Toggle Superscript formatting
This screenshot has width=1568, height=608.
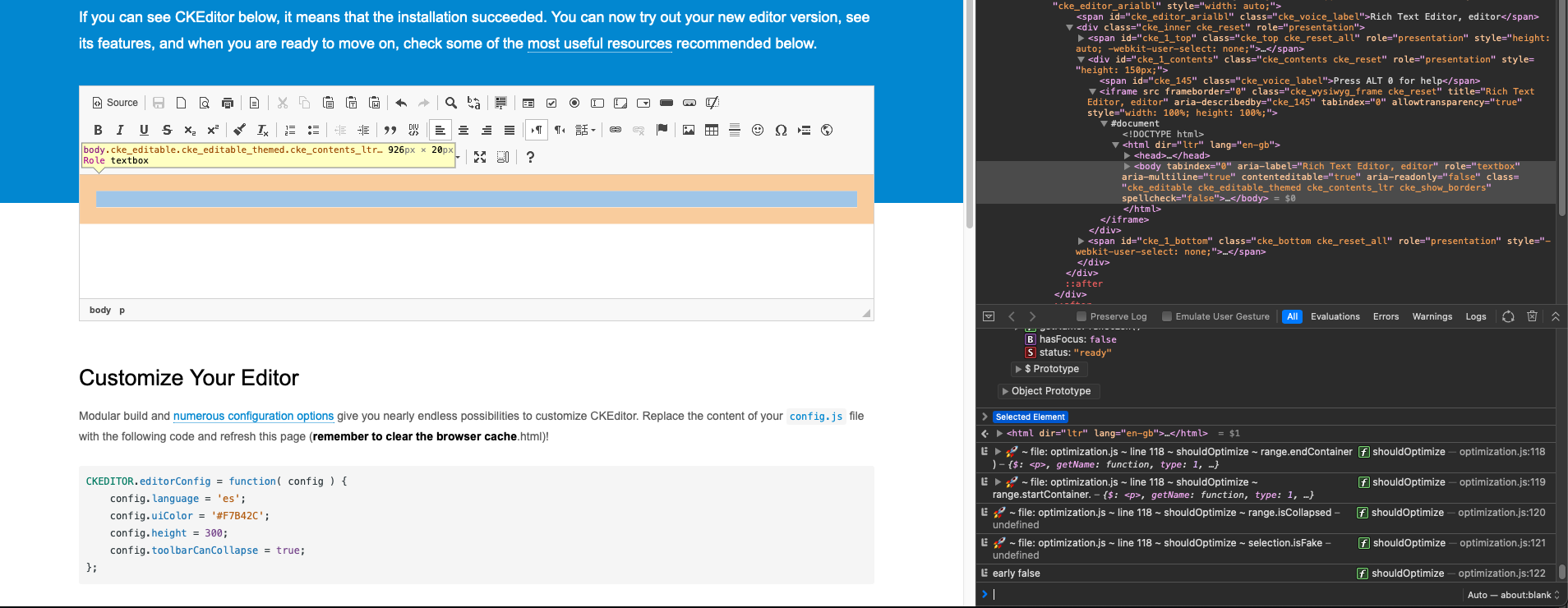pos(213,130)
